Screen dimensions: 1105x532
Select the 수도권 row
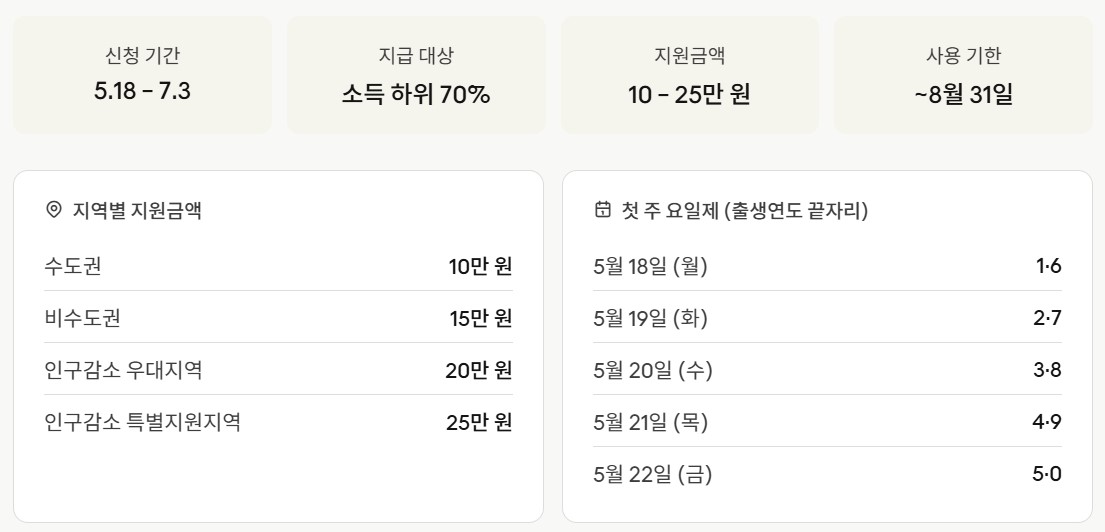(x=278, y=266)
